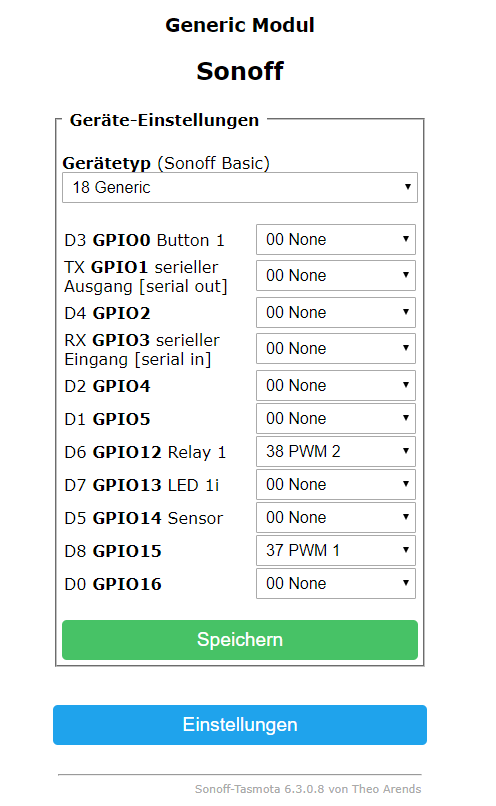Select the D4 GPIO2 function dropdown

tap(336, 313)
